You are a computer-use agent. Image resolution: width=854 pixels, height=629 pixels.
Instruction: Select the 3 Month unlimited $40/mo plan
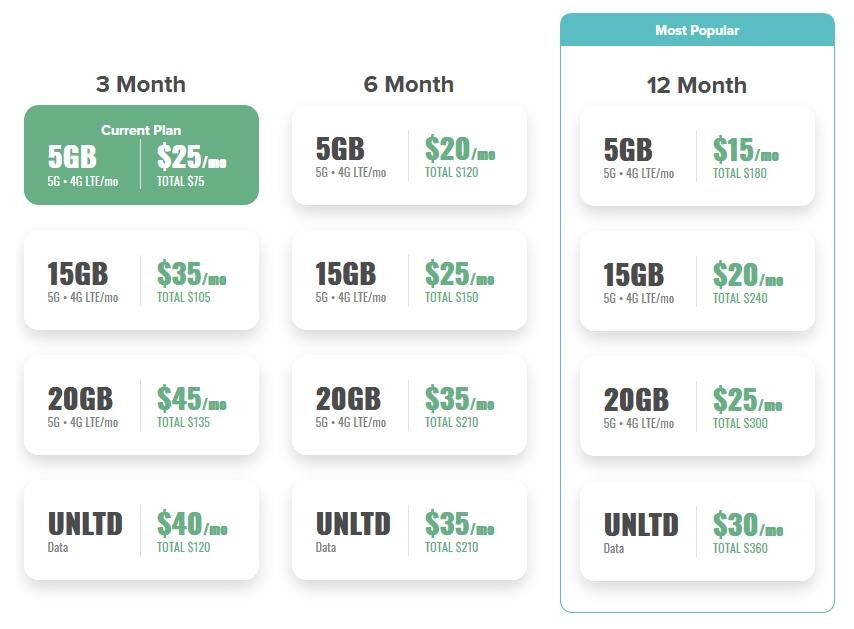pos(141,530)
